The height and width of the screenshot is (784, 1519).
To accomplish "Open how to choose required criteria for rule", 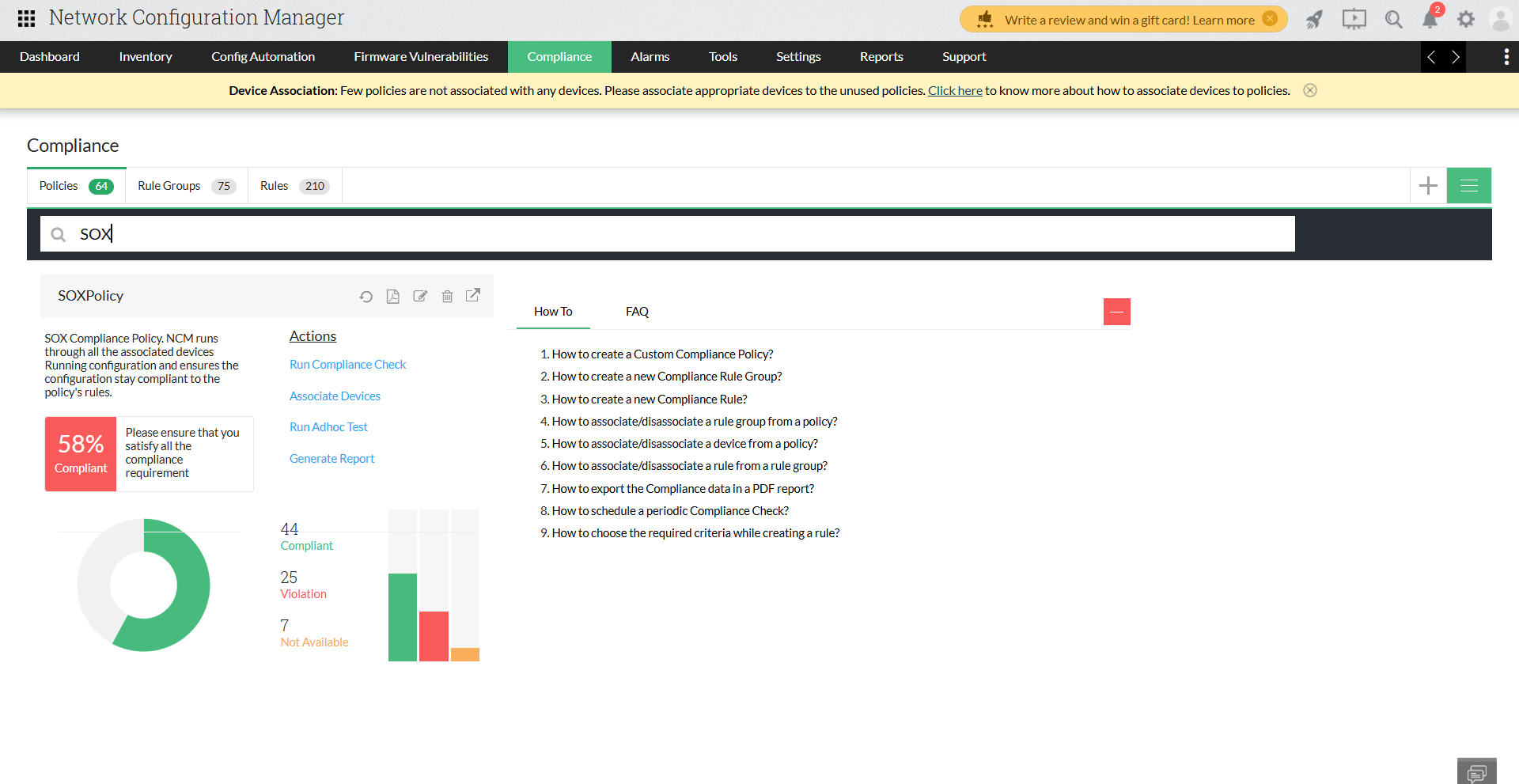I will coord(695,533).
